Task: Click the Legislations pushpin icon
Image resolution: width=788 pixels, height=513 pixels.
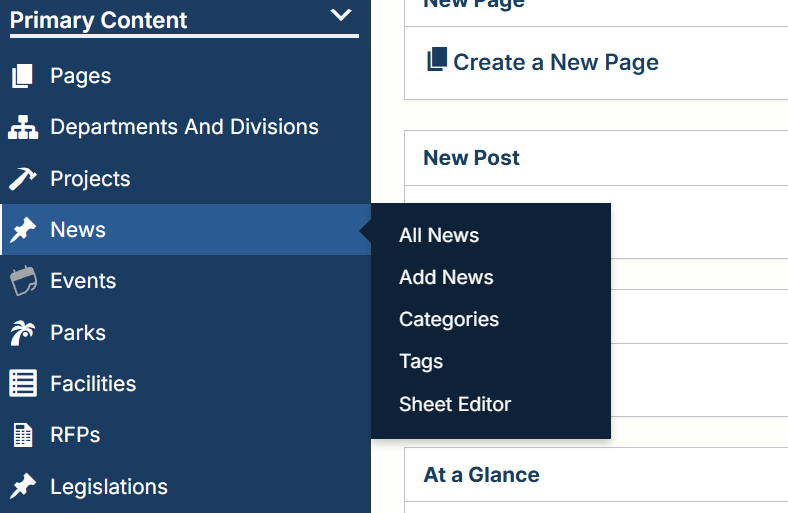Action: 23,486
